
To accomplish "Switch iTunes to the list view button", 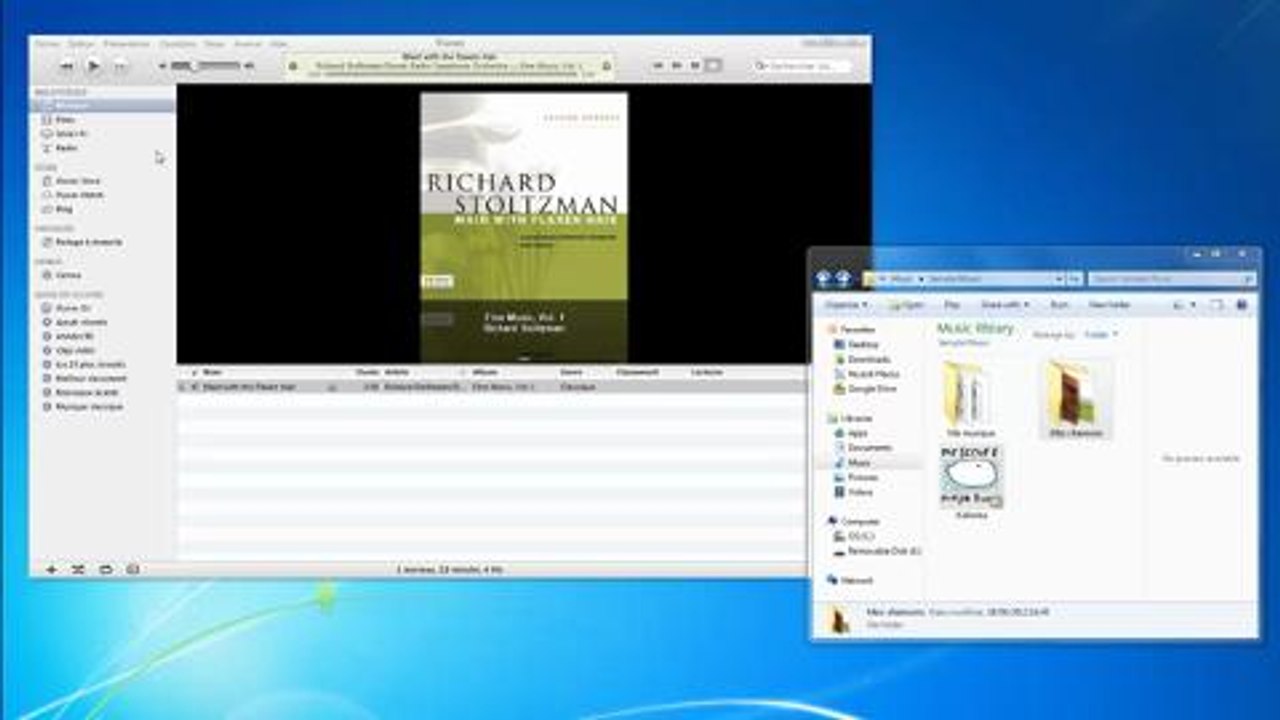I will click(659, 66).
